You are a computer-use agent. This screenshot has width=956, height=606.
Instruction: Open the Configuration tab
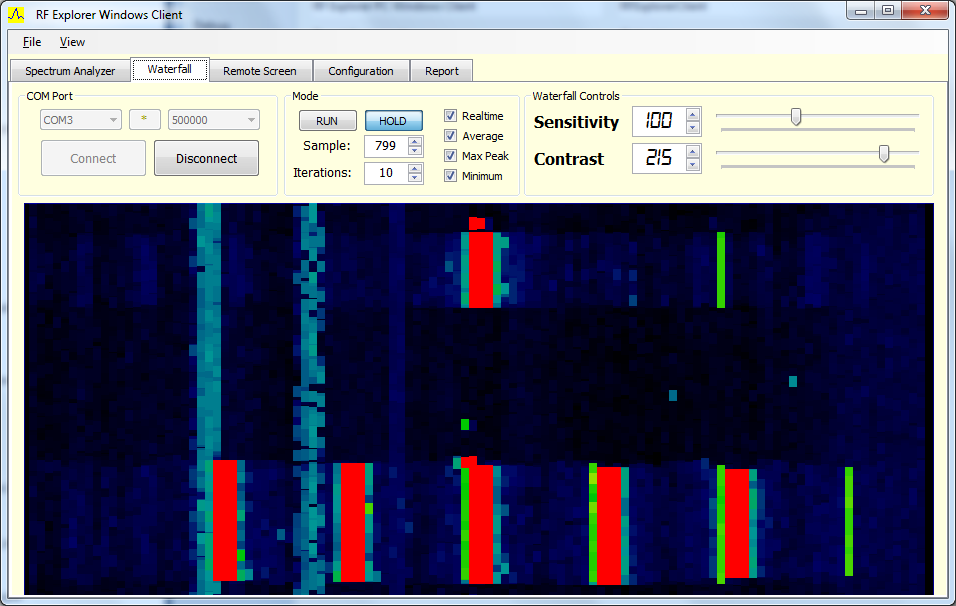361,71
